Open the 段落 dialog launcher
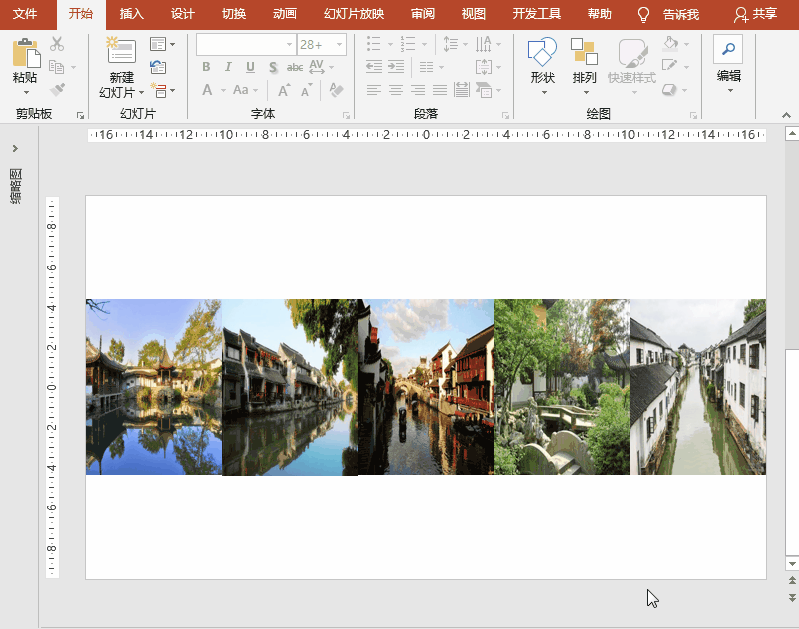This screenshot has height=629, width=799. pos(505,116)
